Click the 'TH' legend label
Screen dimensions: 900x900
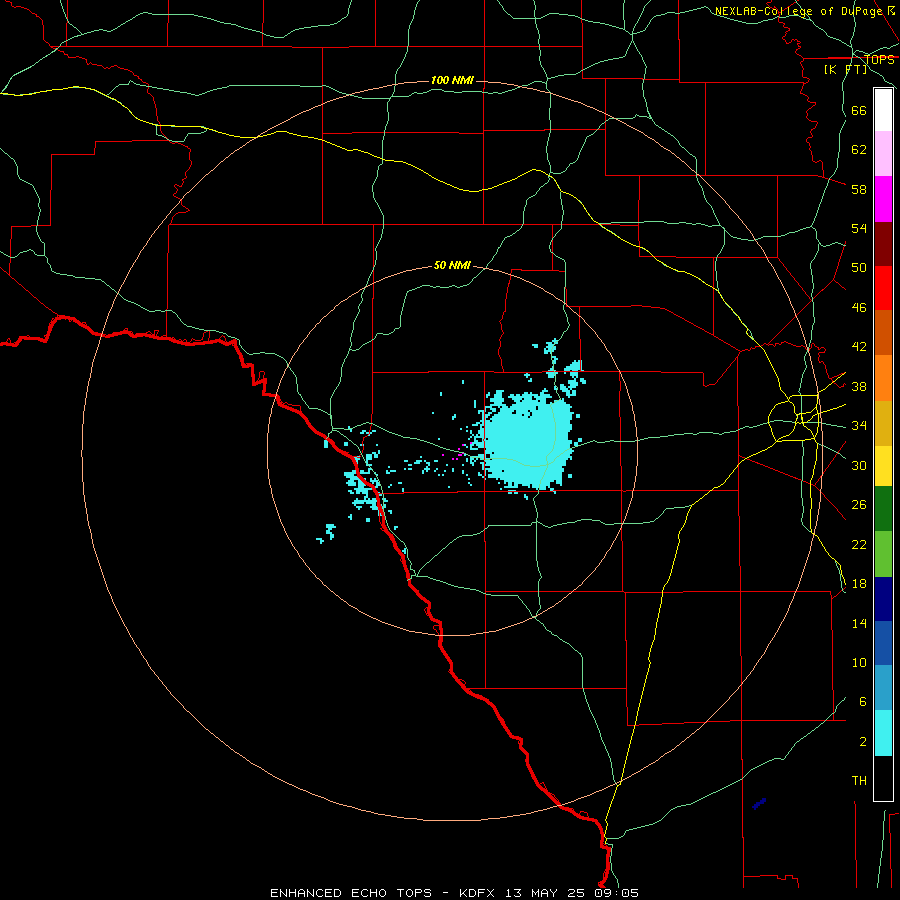tap(859, 781)
